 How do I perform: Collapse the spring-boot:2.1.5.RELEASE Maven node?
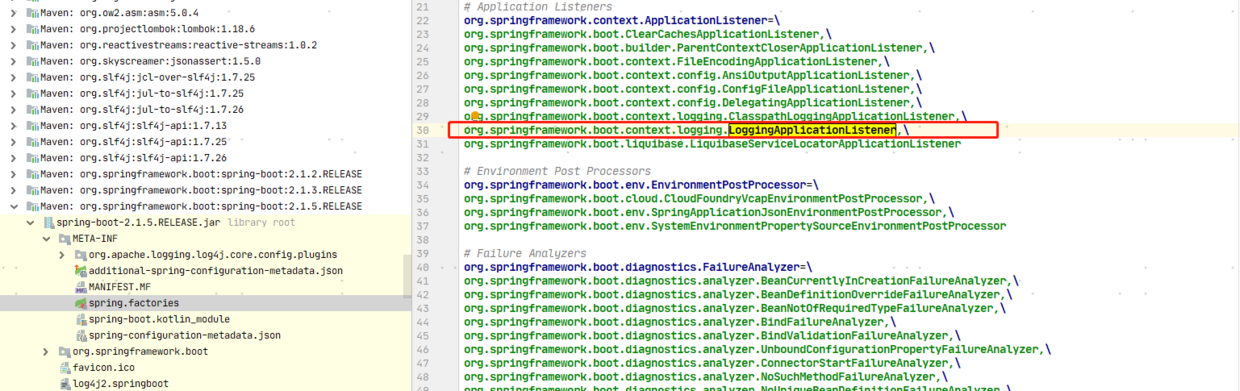(13, 206)
